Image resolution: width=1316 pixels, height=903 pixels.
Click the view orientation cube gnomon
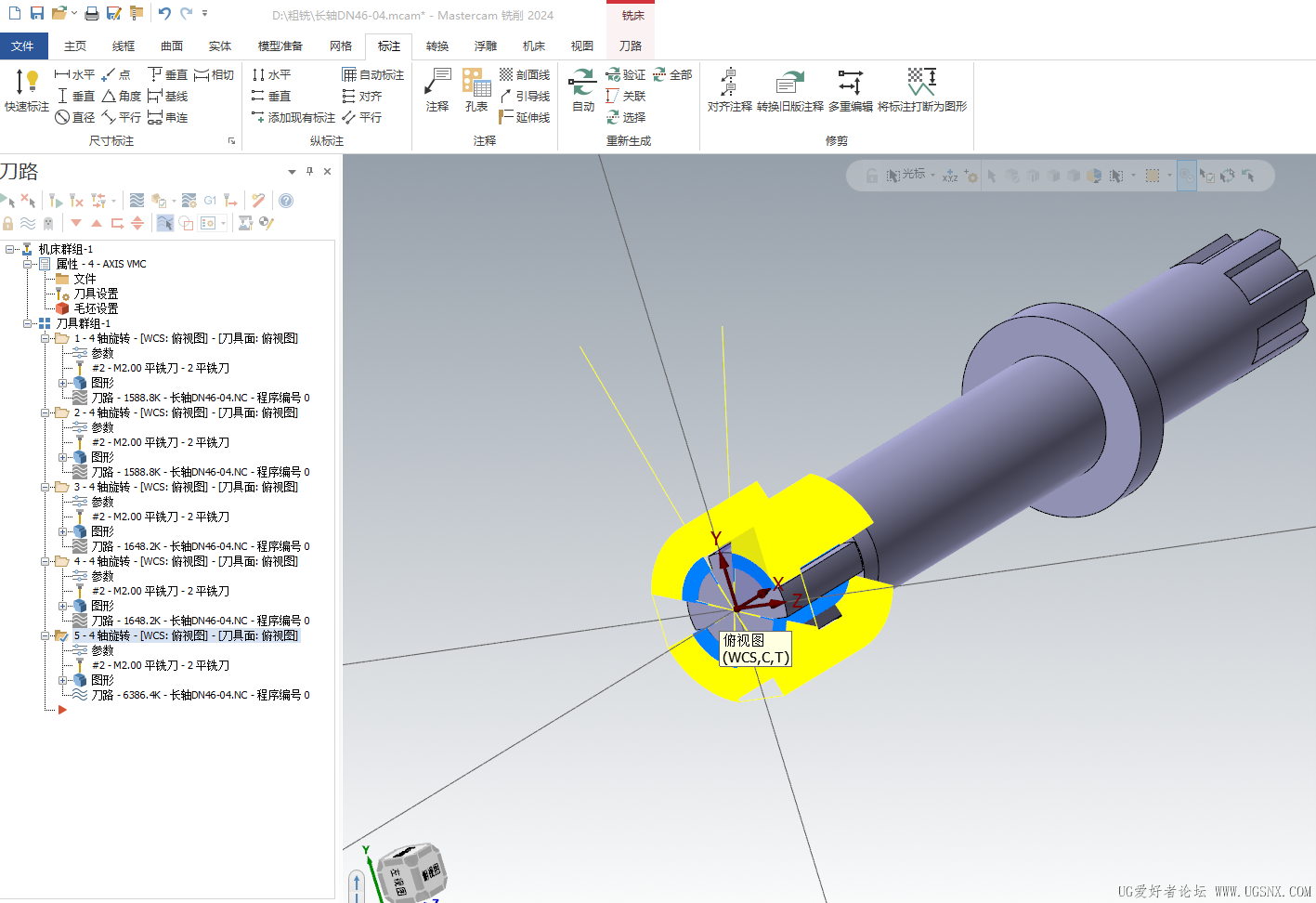click(x=414, y=871)
